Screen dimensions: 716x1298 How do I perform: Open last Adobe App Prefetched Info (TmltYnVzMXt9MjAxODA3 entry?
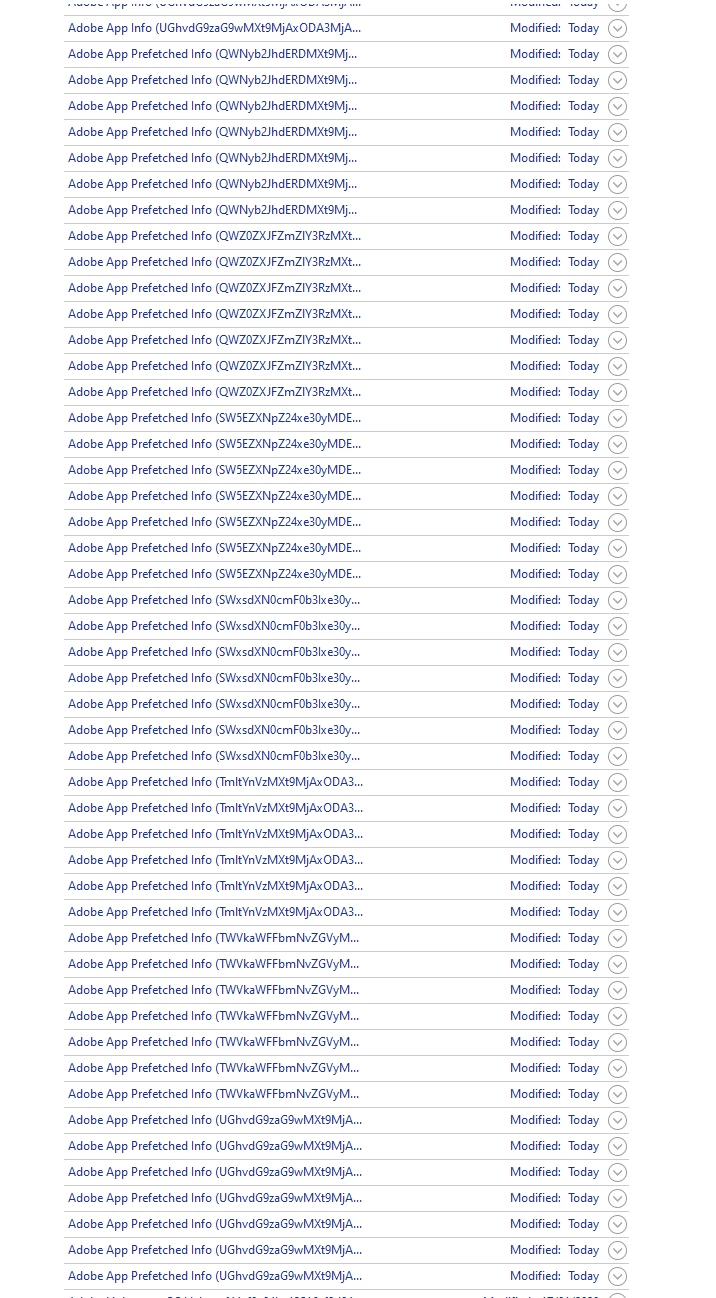[x=216, y=912]
